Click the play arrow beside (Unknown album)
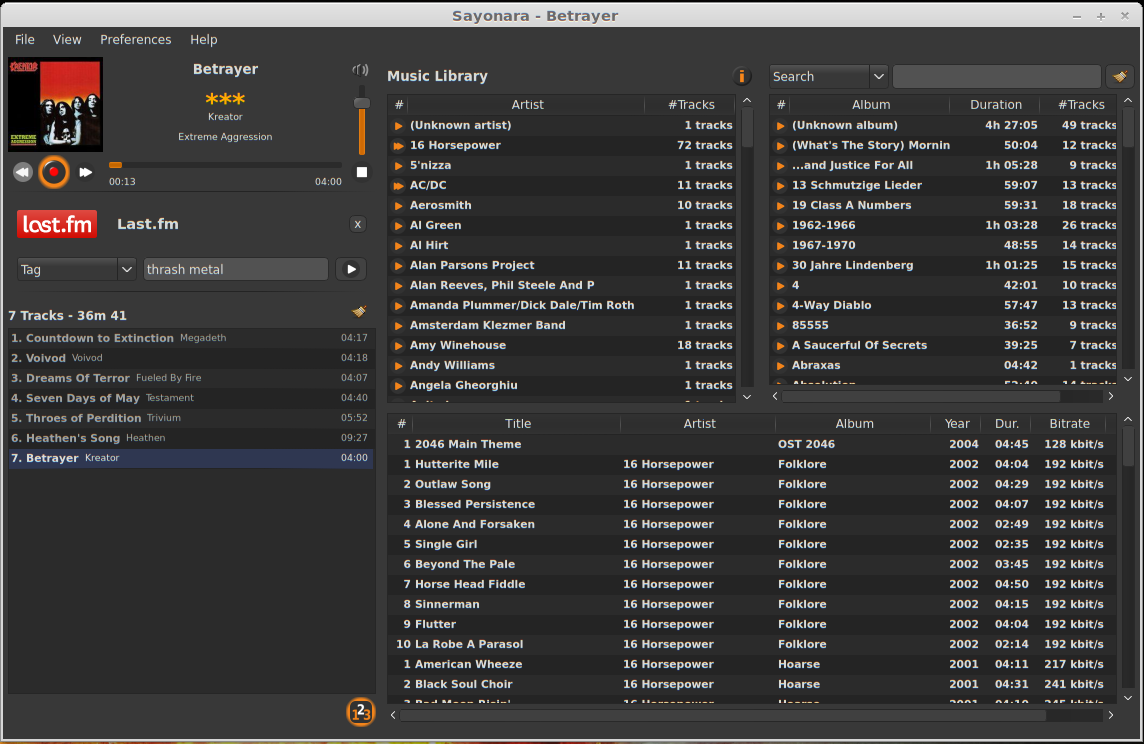Image resolution: width=1144 pixels, height=744 pixels. 781,125
